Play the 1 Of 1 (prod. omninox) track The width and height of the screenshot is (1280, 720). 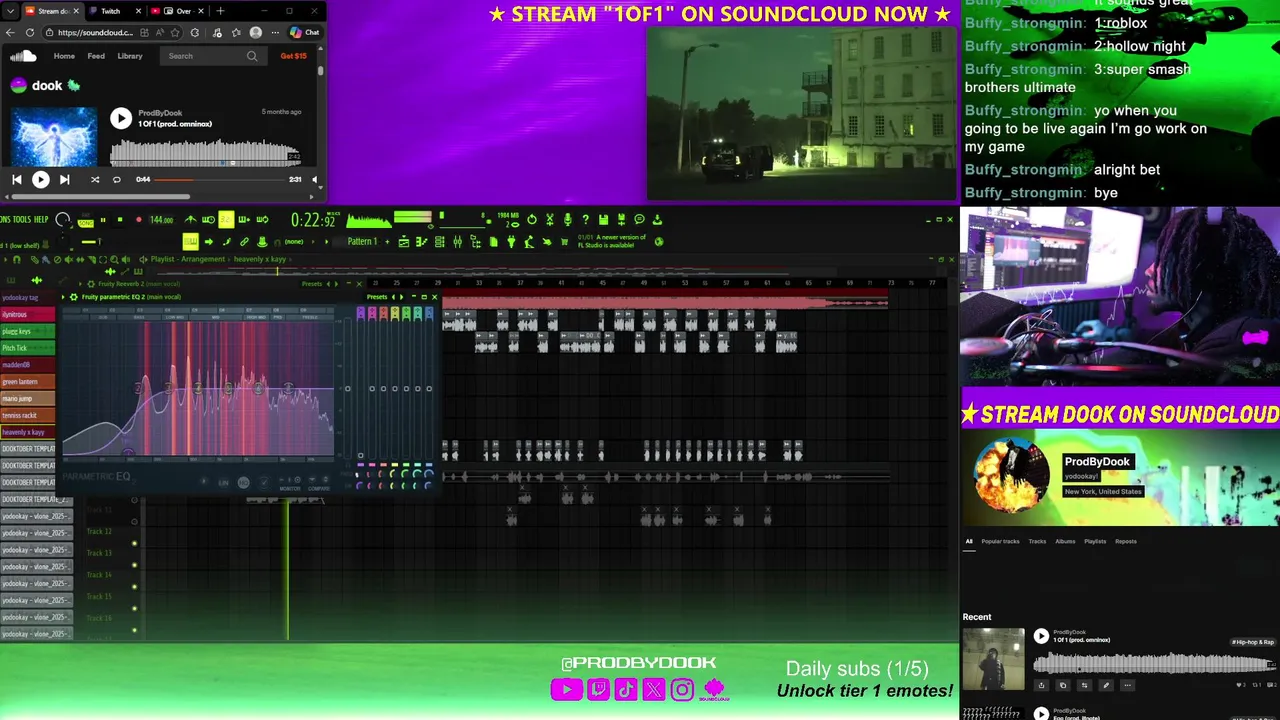pyautogui.click(x=121, y=118)
